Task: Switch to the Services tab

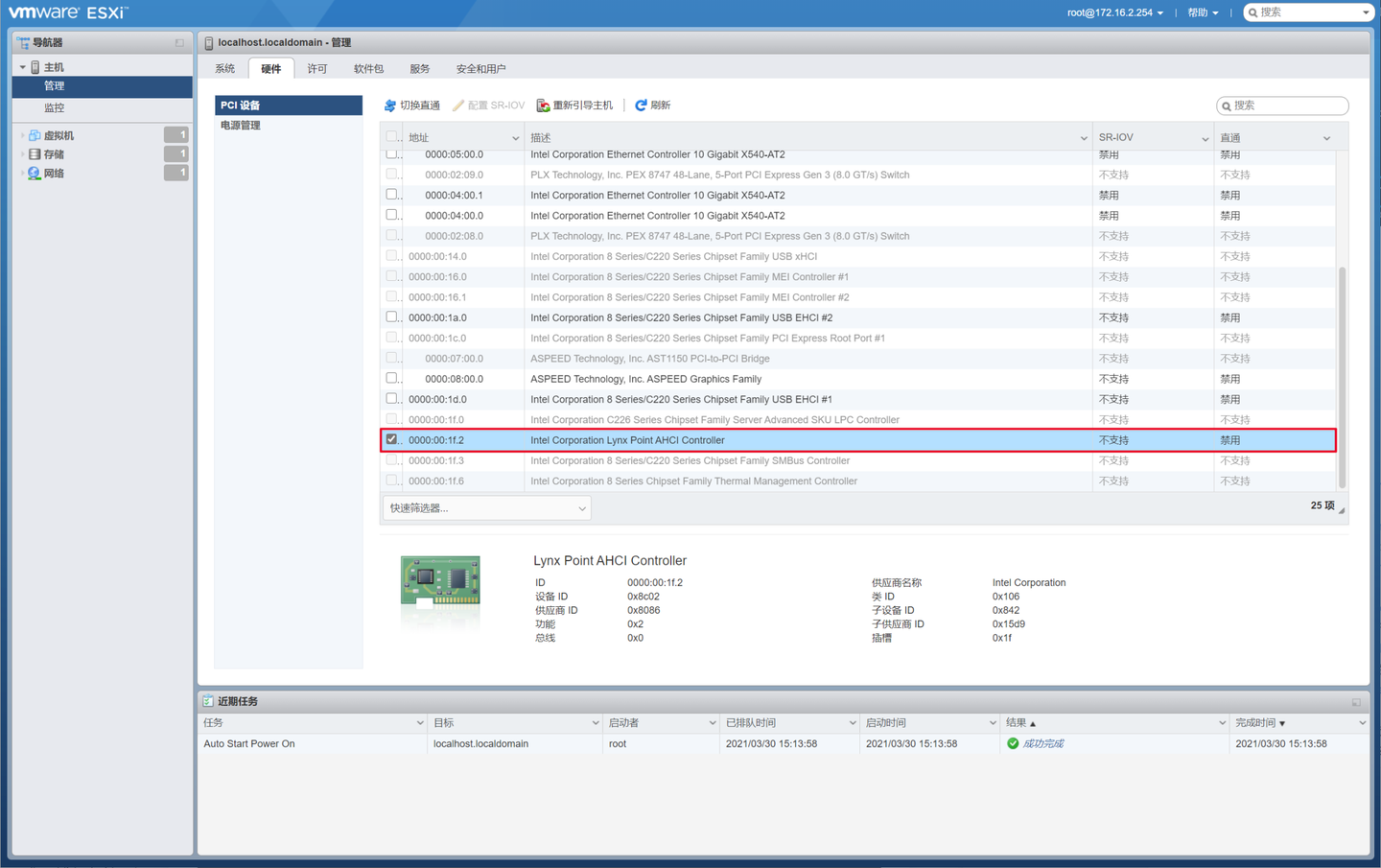Action: coord(420,69)
